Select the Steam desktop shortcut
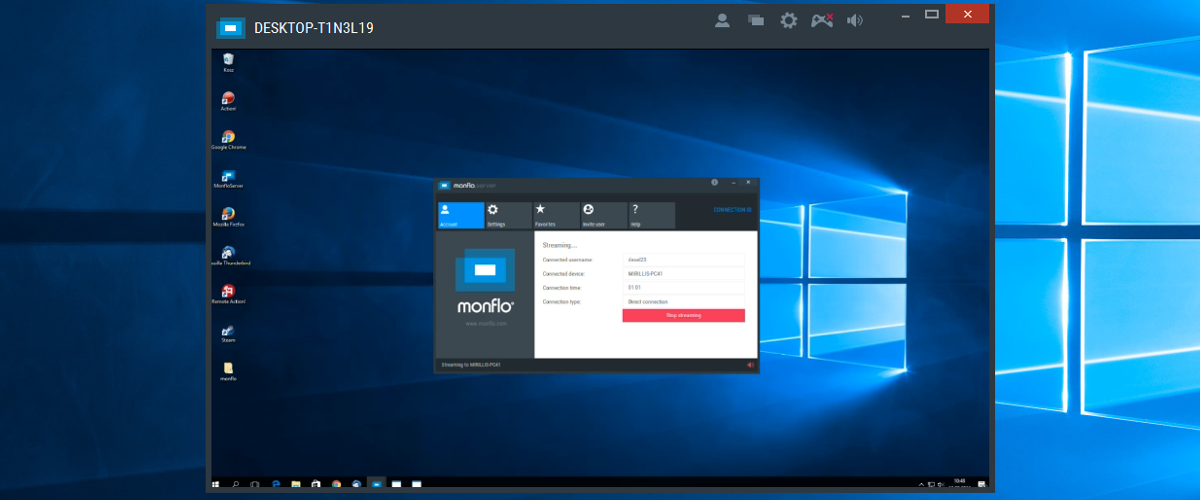 (228, 332)
